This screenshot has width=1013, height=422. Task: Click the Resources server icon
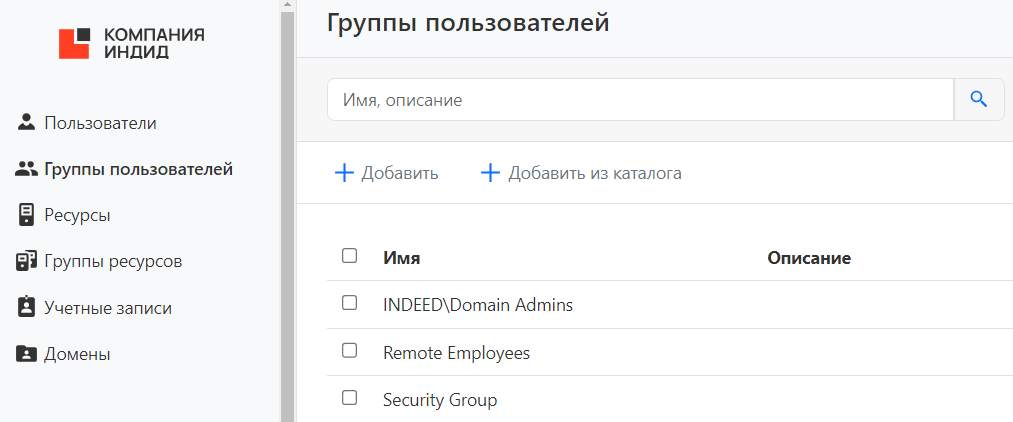(x=27, y=215)
